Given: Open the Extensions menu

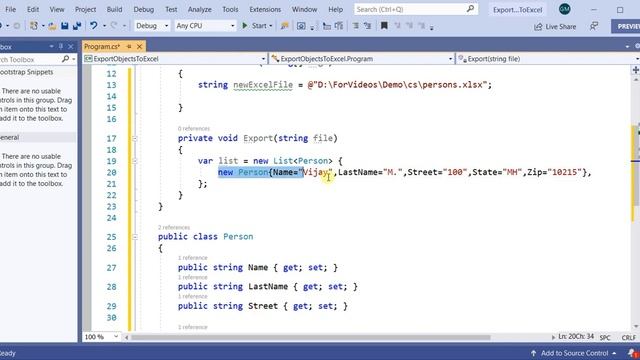Looking at the screenshot, I should point(265,9).
